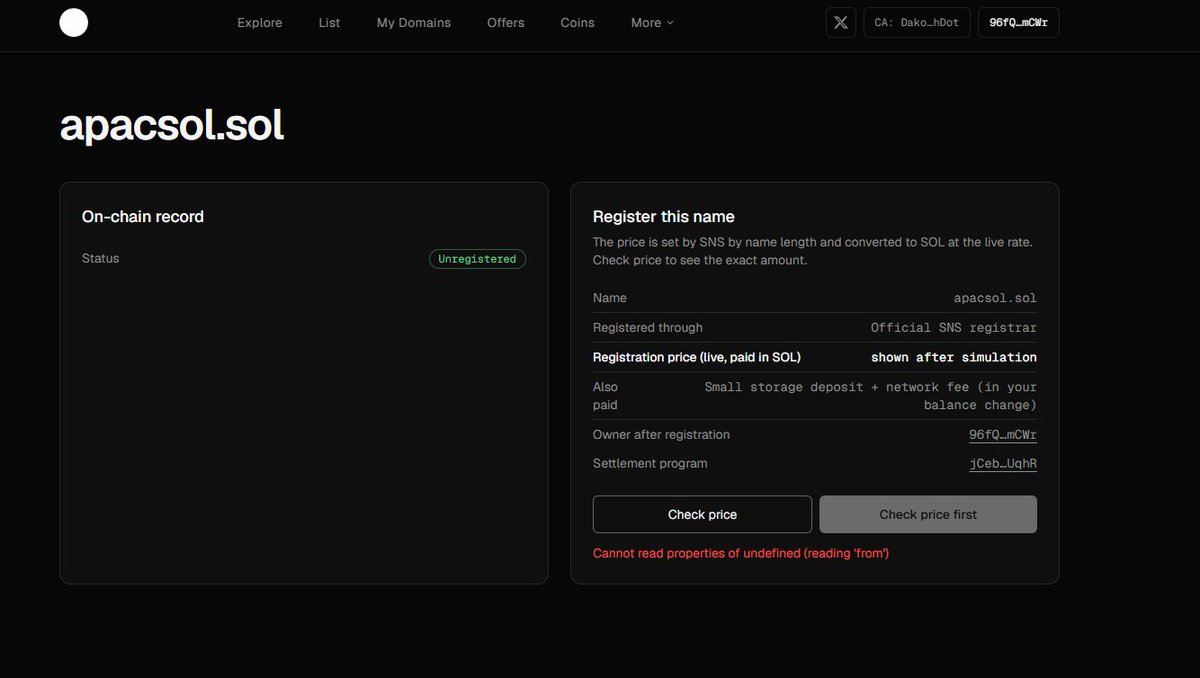Click the Status label in On-chain record
The image size is (1200, 678).
pos(100,258)
